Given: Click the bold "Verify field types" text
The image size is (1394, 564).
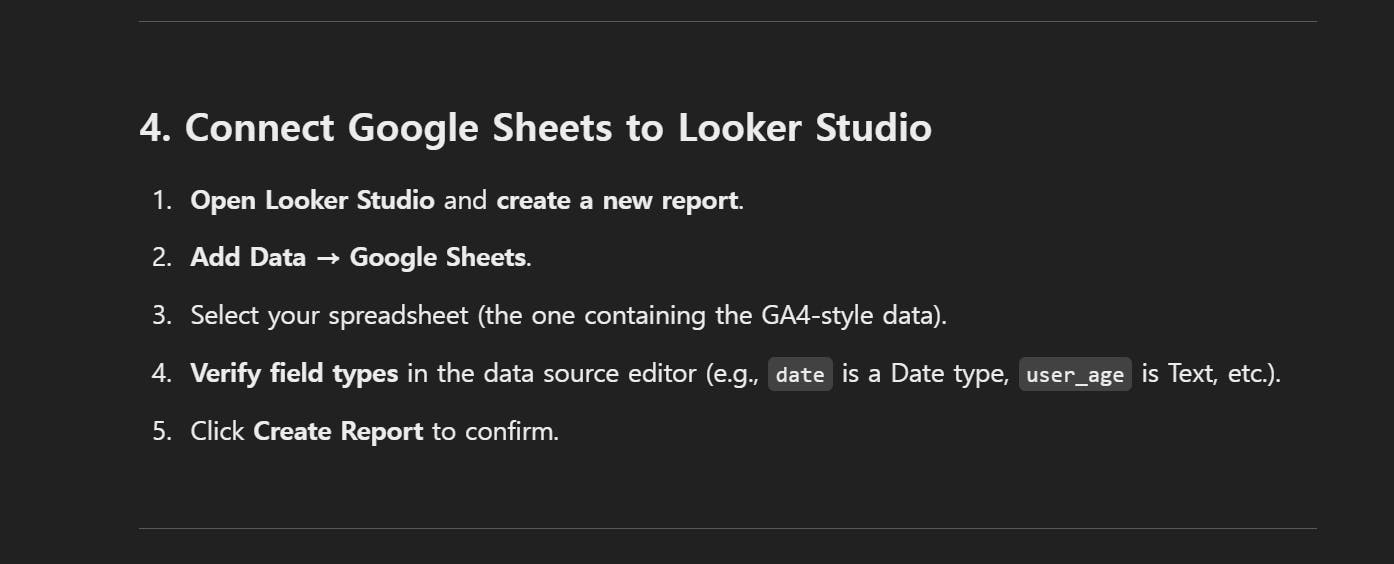Looking at the screenshot, I should coord(294,373).
